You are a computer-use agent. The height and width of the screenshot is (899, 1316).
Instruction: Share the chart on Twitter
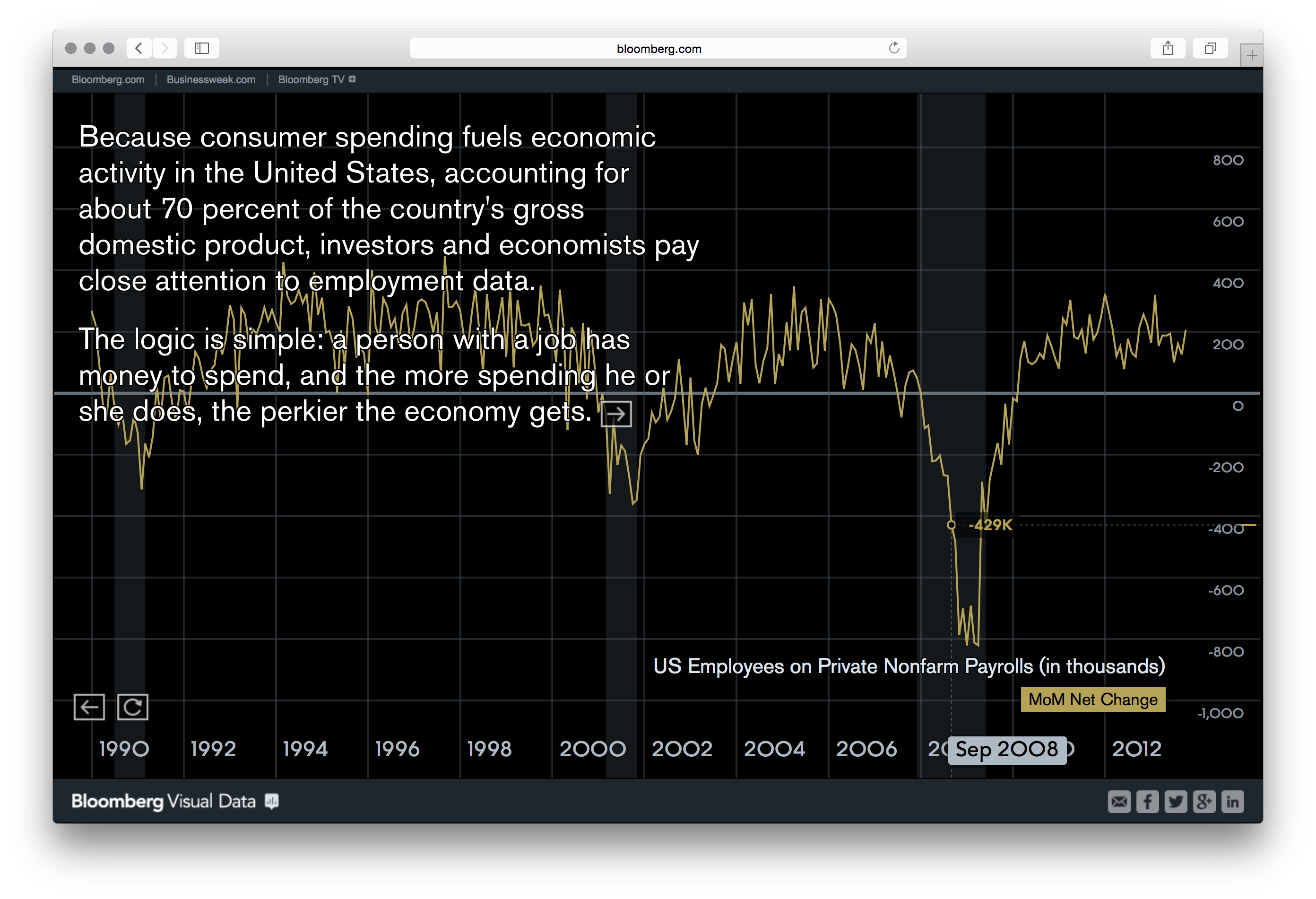point(1176,802)
